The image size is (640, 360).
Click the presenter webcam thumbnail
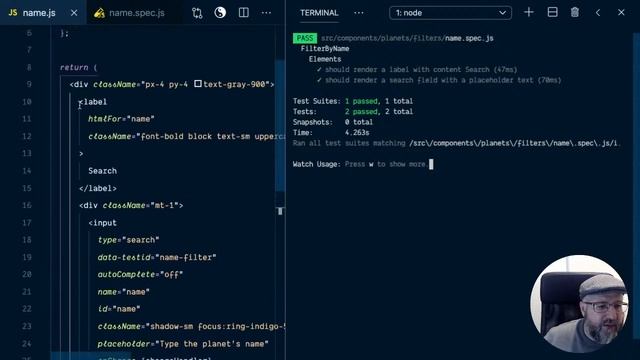click(x=579, y=304)
